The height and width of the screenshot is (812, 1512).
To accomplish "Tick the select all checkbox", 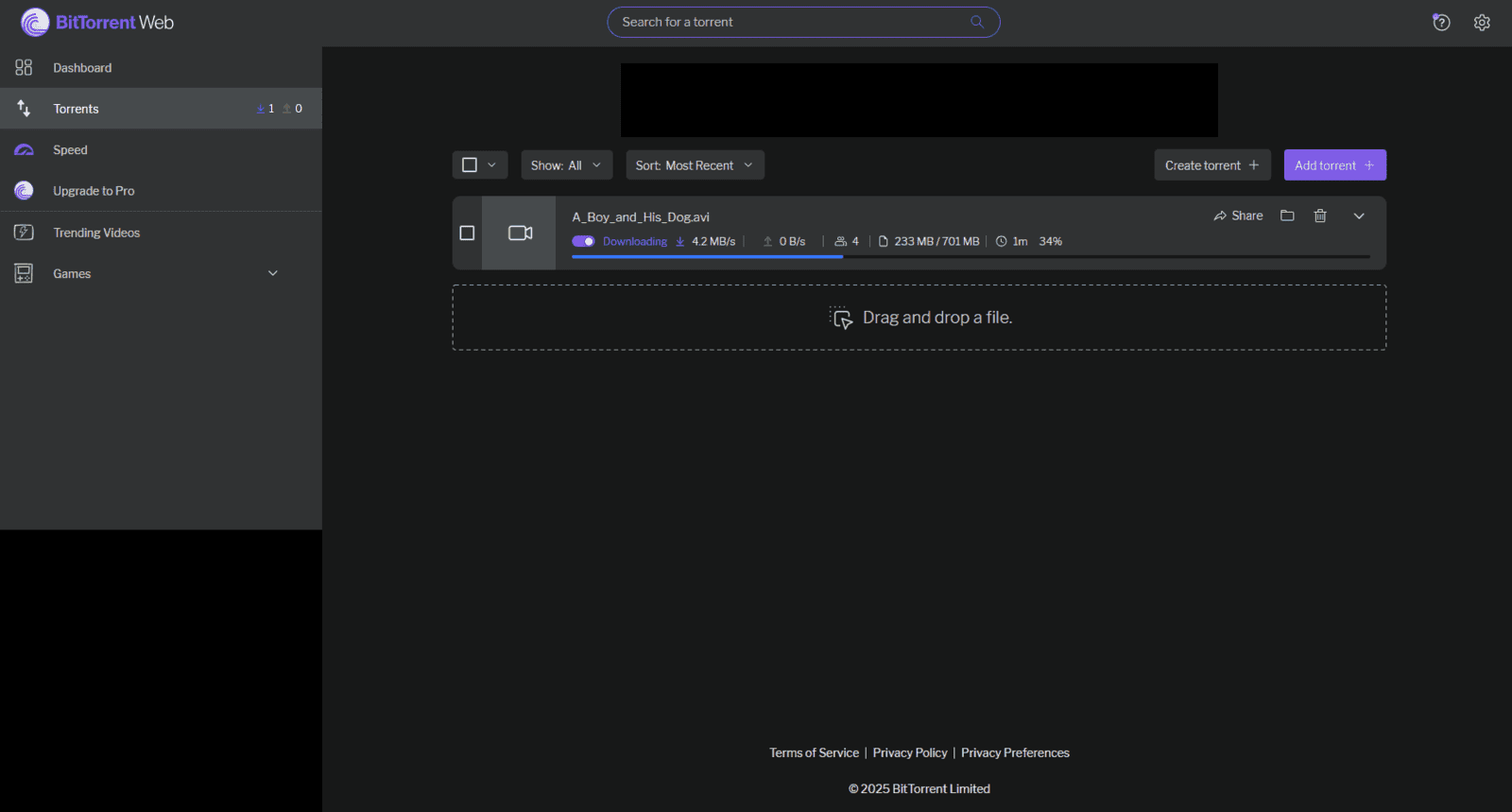I will pyautogui.click(x=470, y=165).
